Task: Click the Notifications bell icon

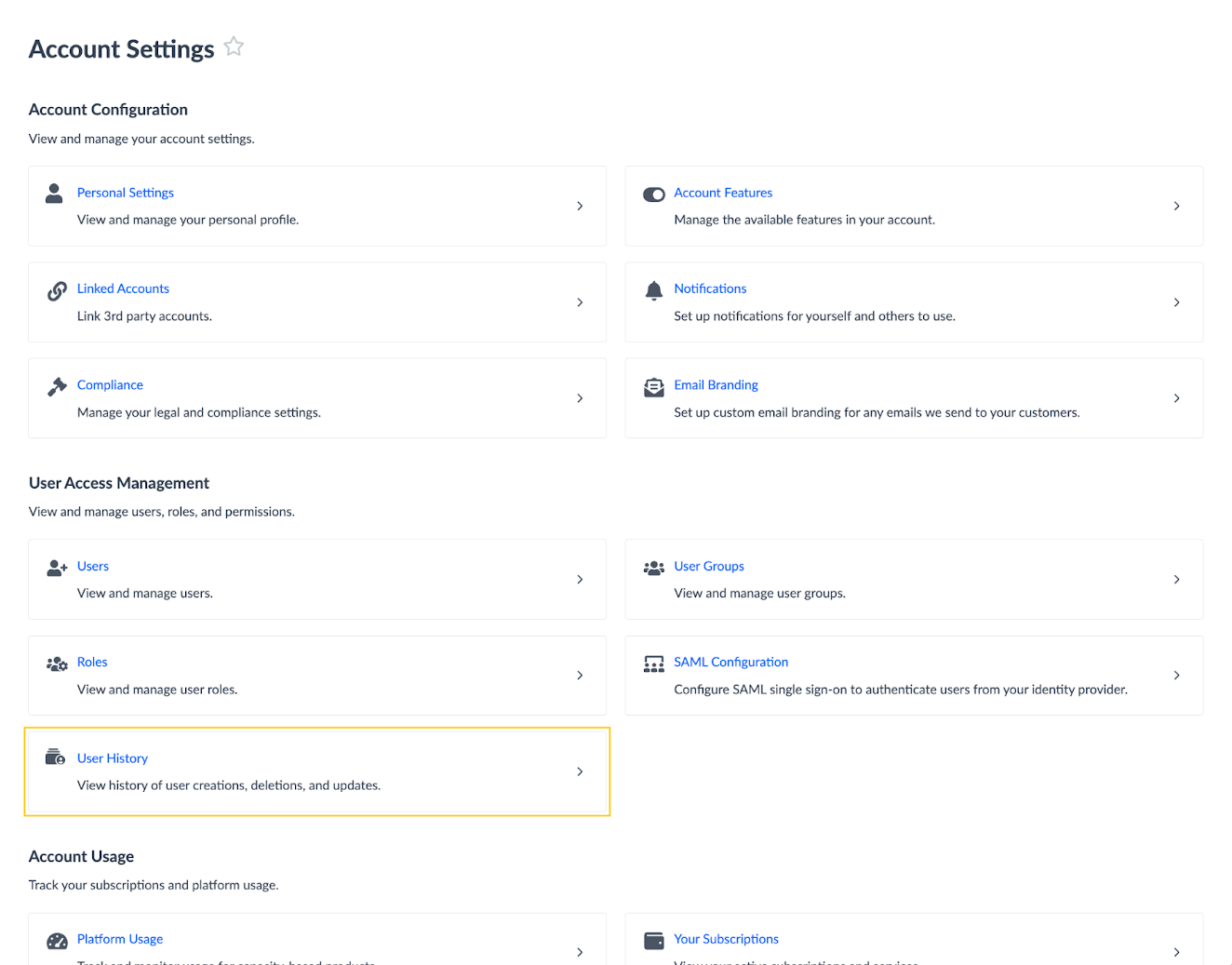Action: [x=654, y=290]
